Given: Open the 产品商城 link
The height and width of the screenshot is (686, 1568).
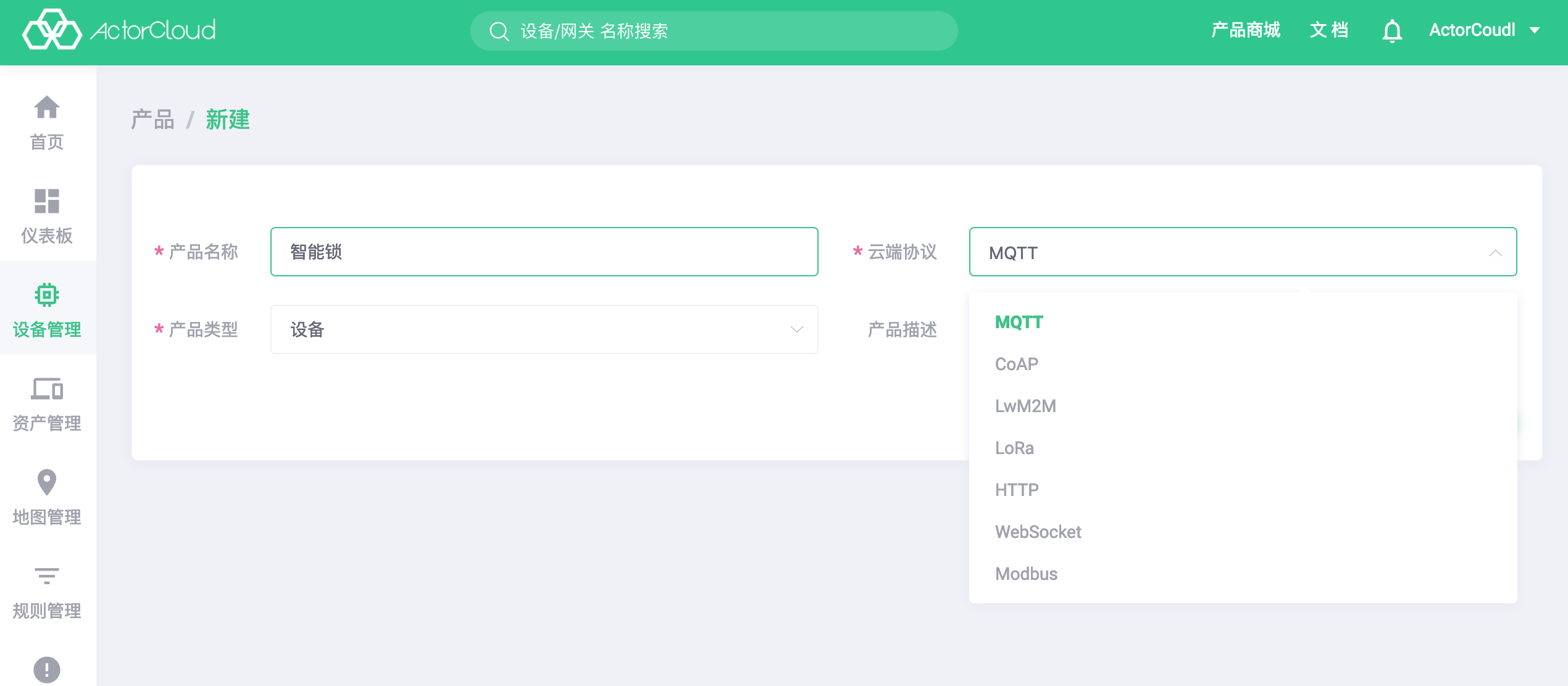Looking at the screenshot, I should click(1246, 30).
